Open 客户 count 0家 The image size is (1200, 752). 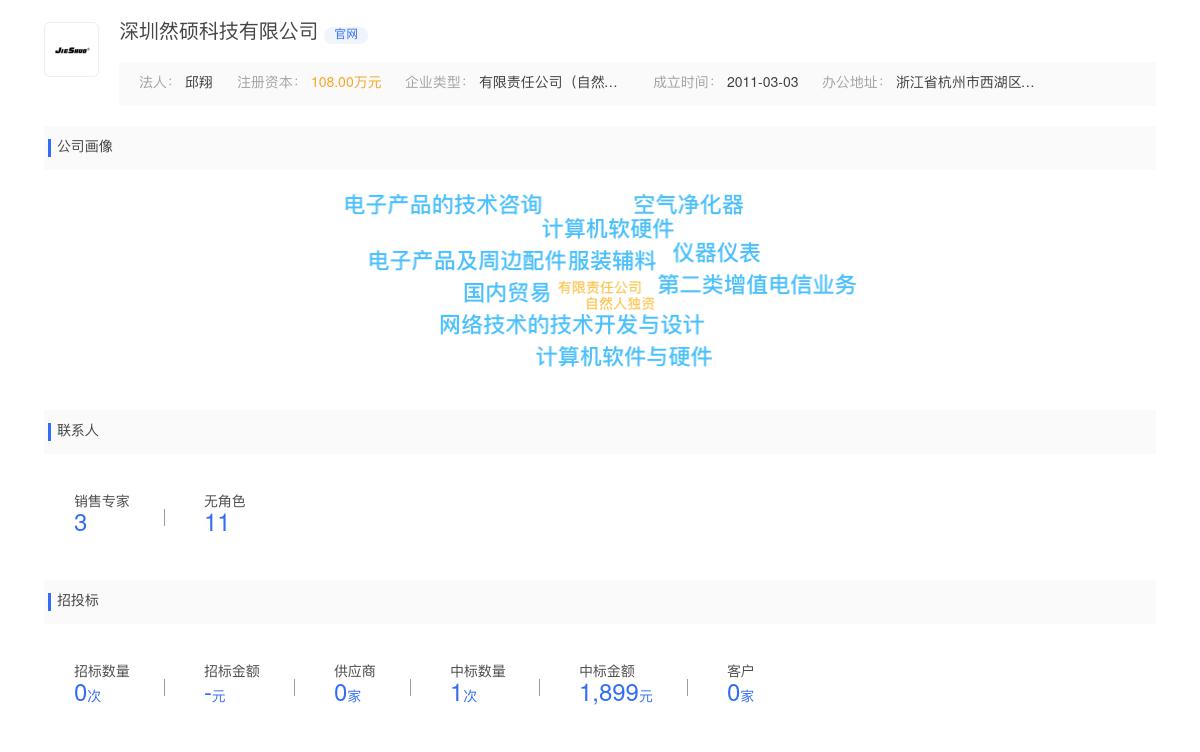tap(740, 693)
